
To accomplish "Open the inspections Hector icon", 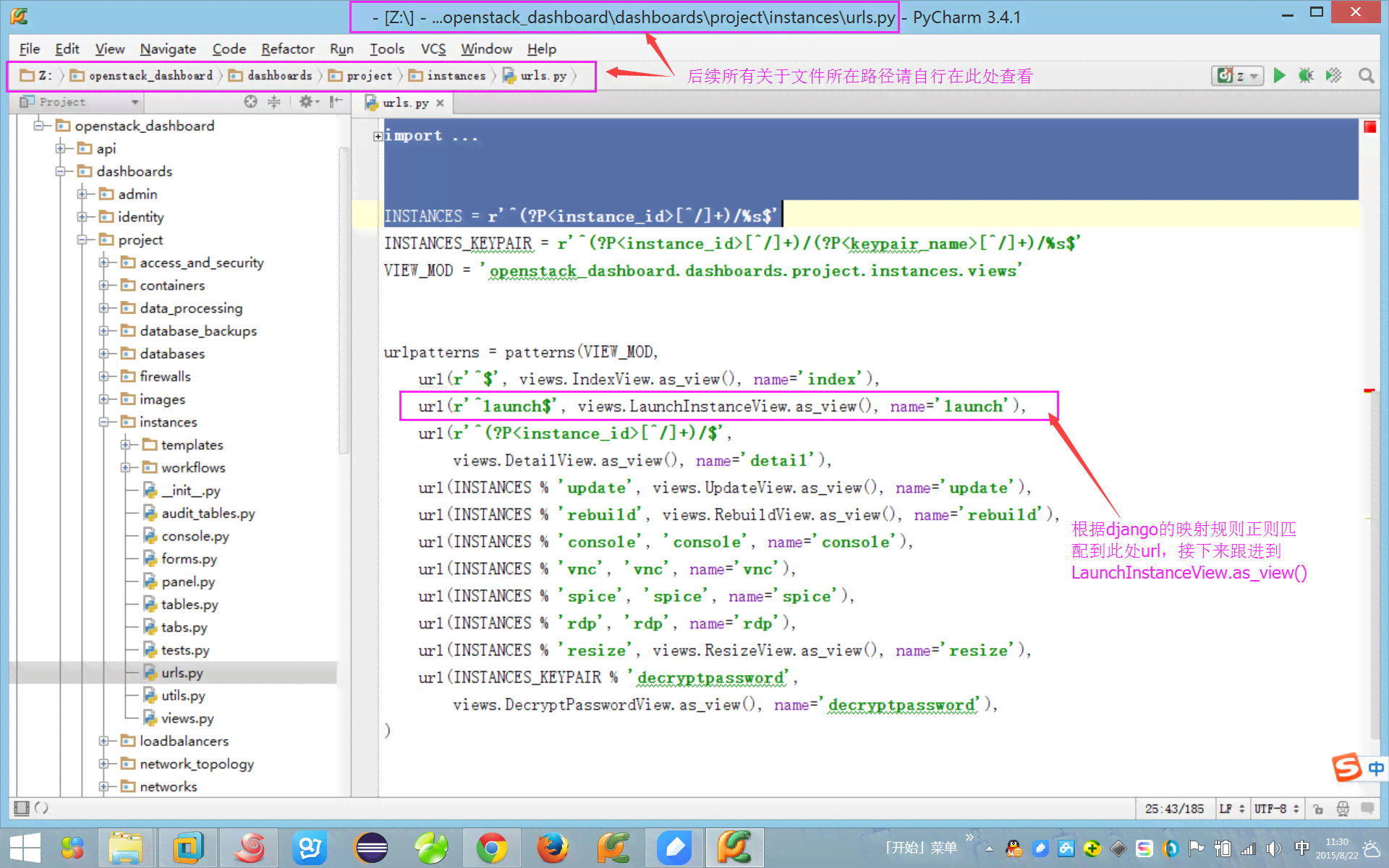I will (x=1343, y=809).
